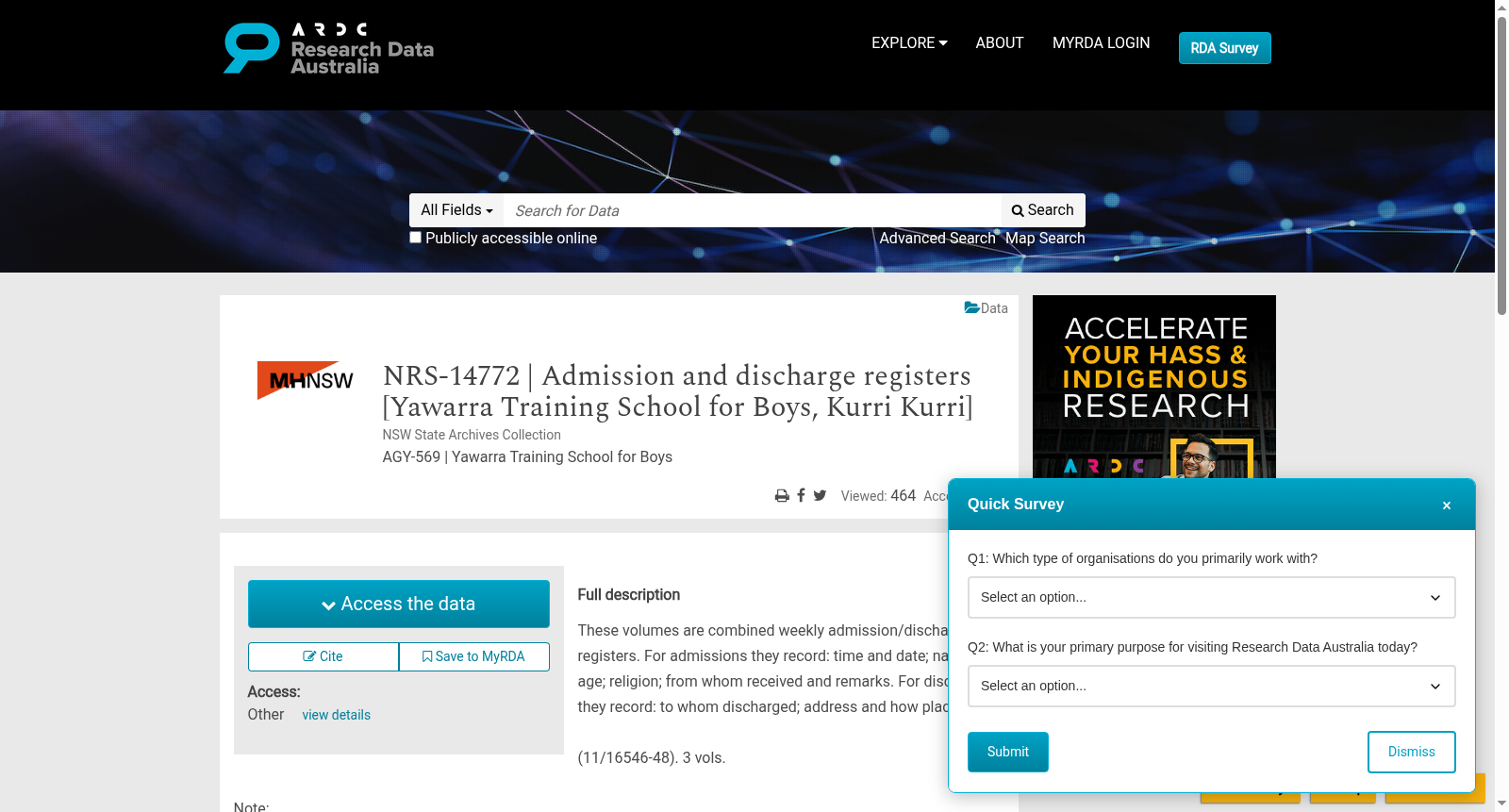
Task: Click the print icon
Action: 782,496
